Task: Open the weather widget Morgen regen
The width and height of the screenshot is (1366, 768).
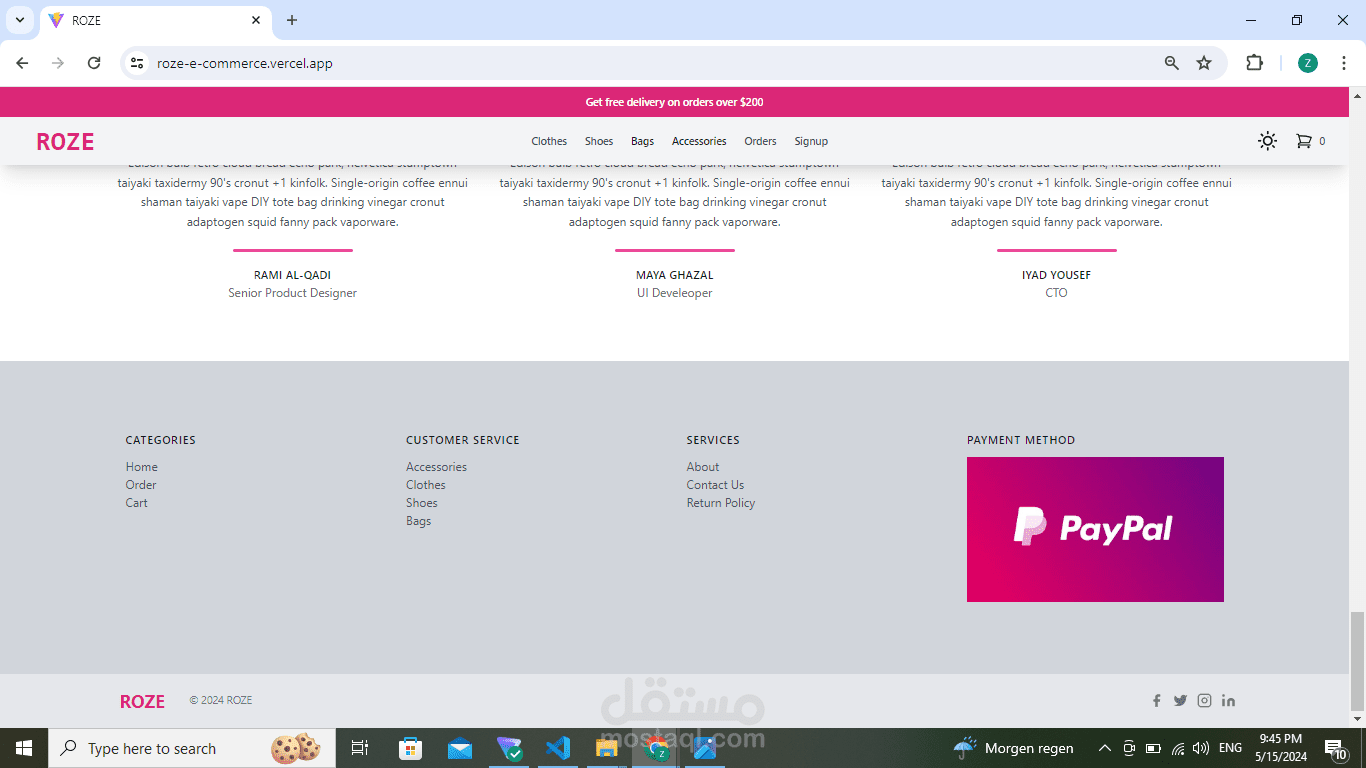Action: pos(1013,748)
